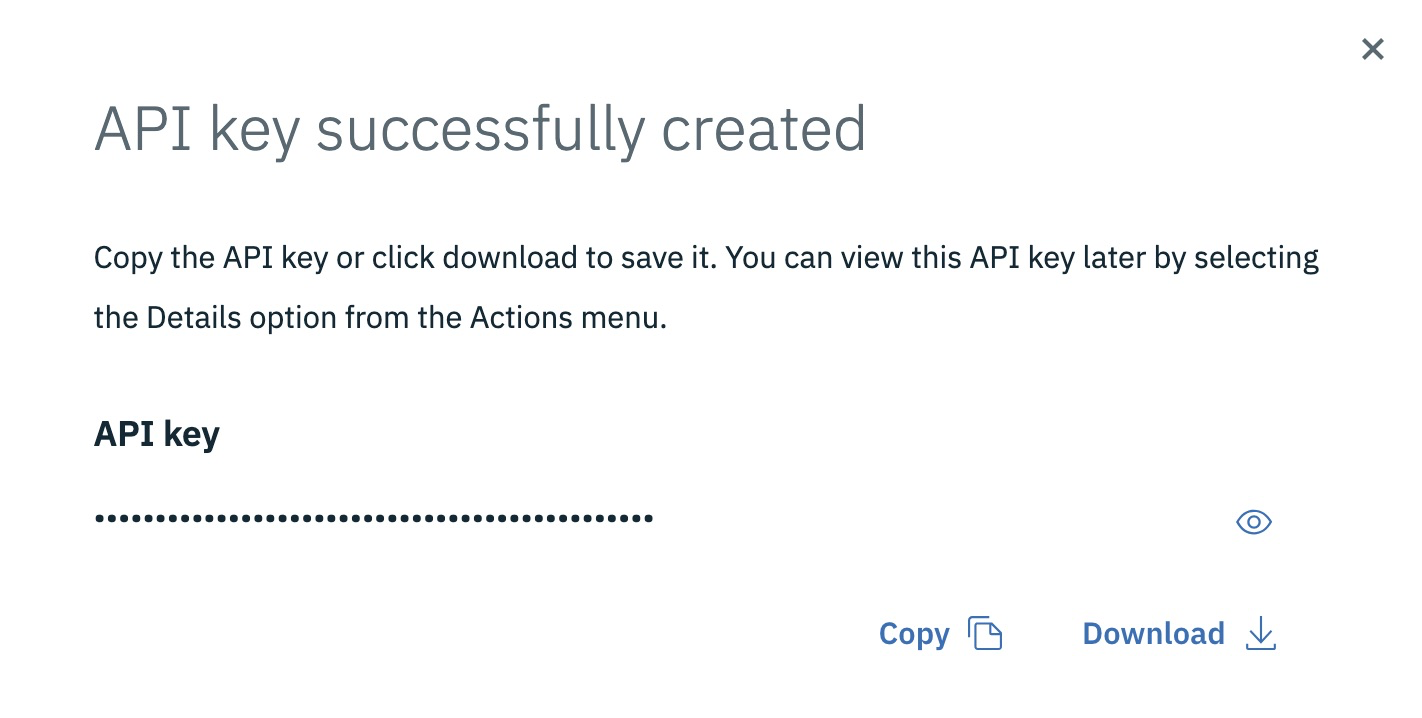The image size is (1422, 718).
Task: Download the API key to a file
Action: (x=1153, y=633)
